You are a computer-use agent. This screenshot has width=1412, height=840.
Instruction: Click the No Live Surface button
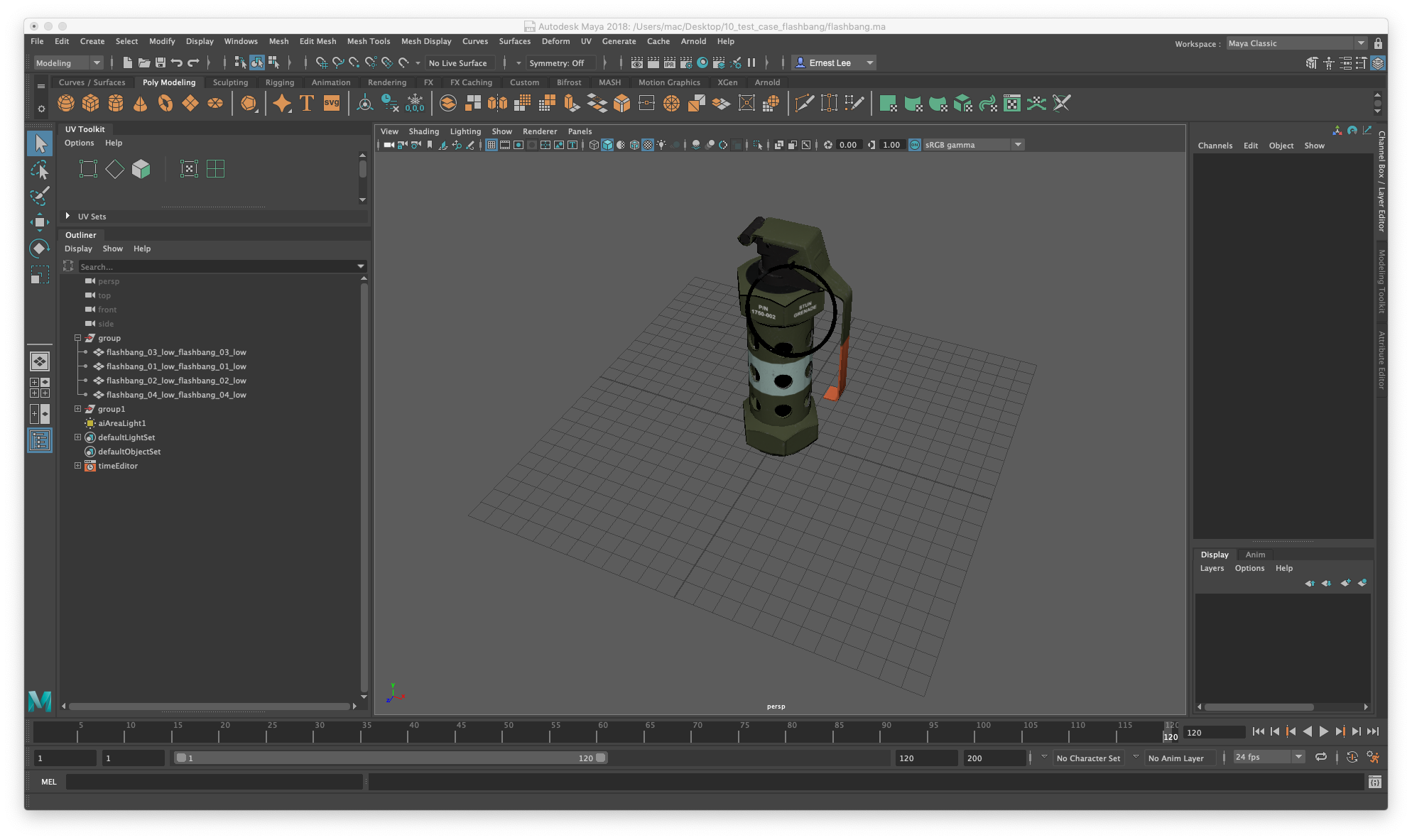click(x=459, y=62)
